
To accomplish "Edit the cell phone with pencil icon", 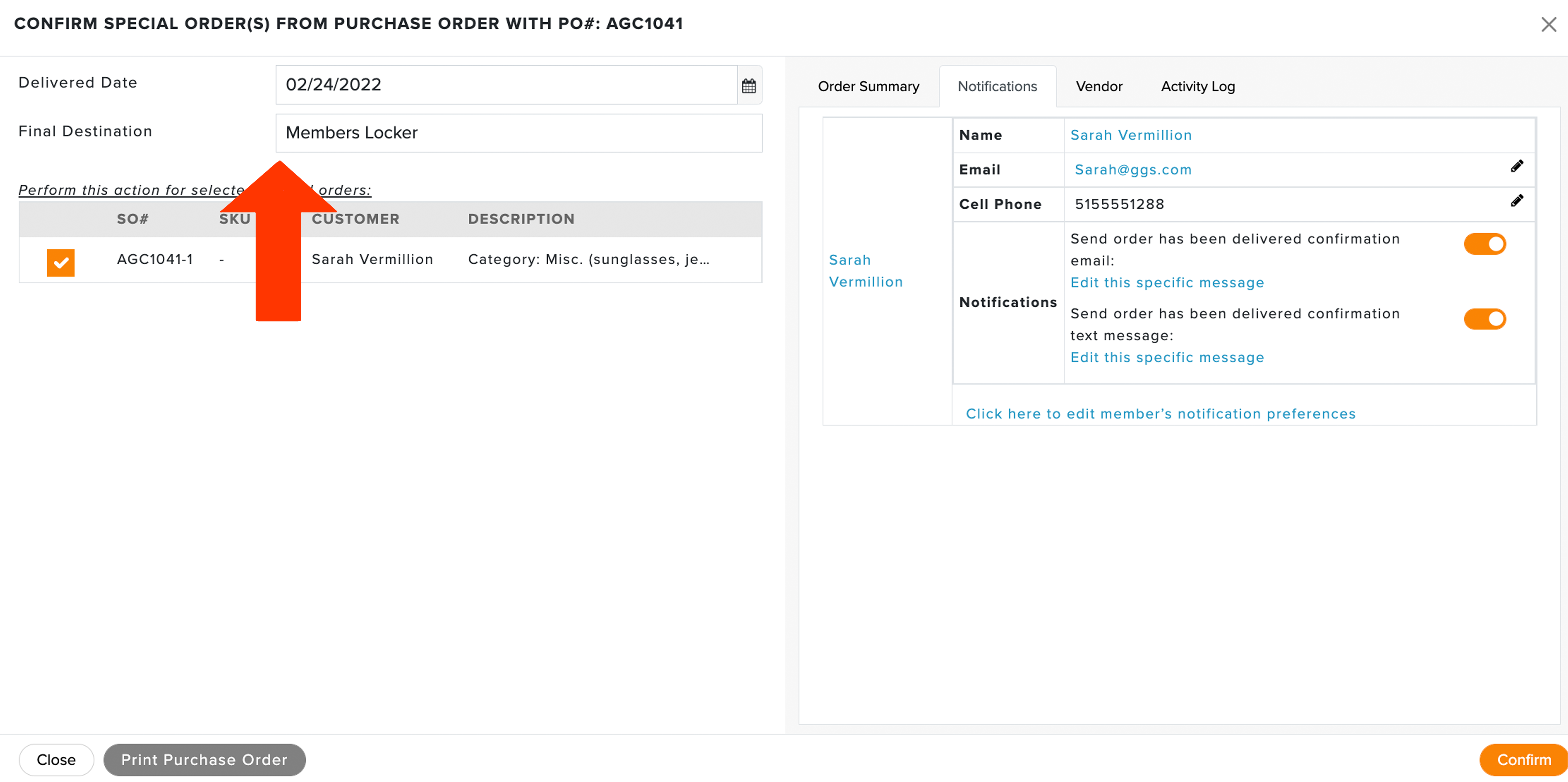I will coord(1516,201).
